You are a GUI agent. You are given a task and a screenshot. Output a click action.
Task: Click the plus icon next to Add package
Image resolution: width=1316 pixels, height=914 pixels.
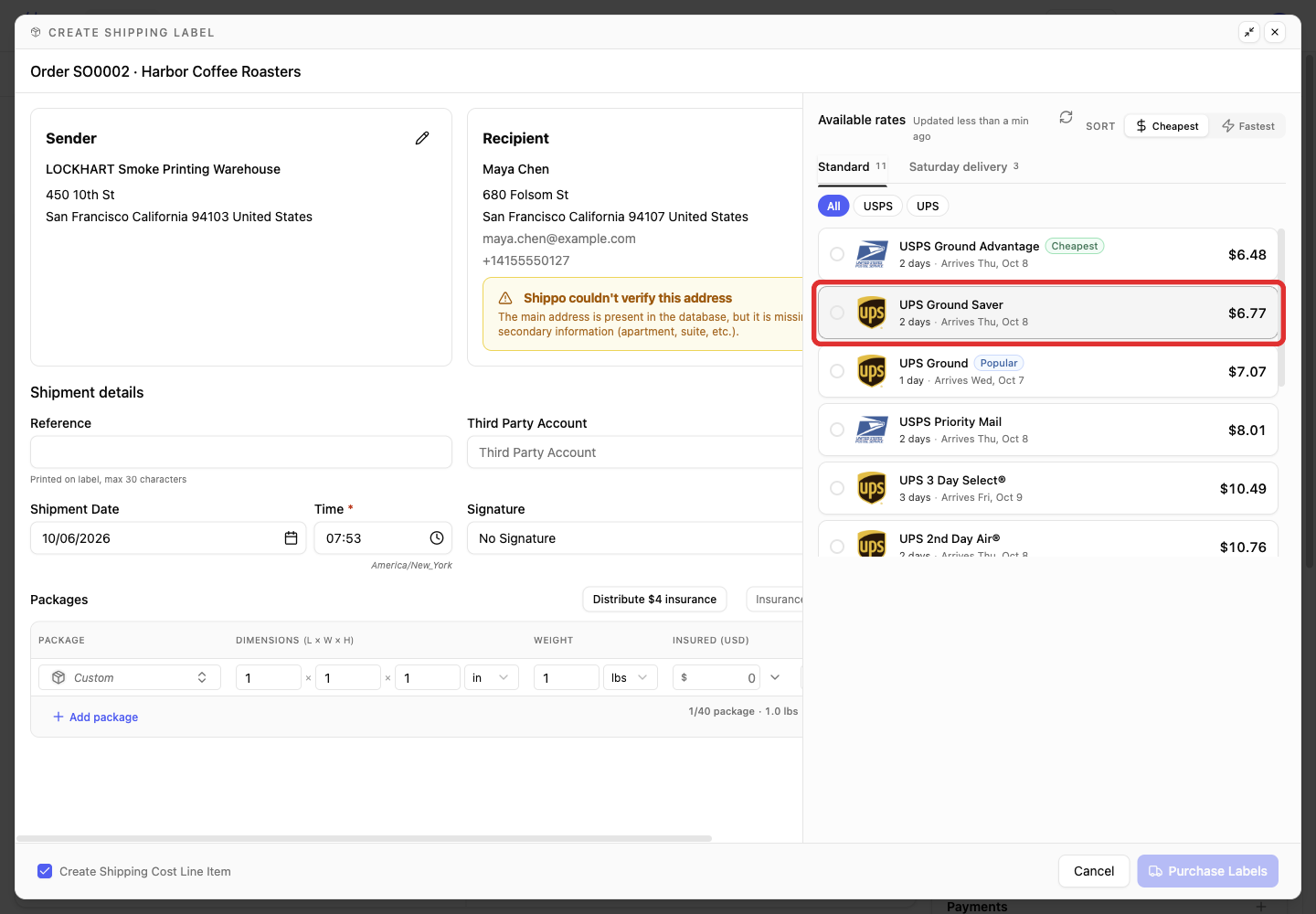[x=58, y=717]
